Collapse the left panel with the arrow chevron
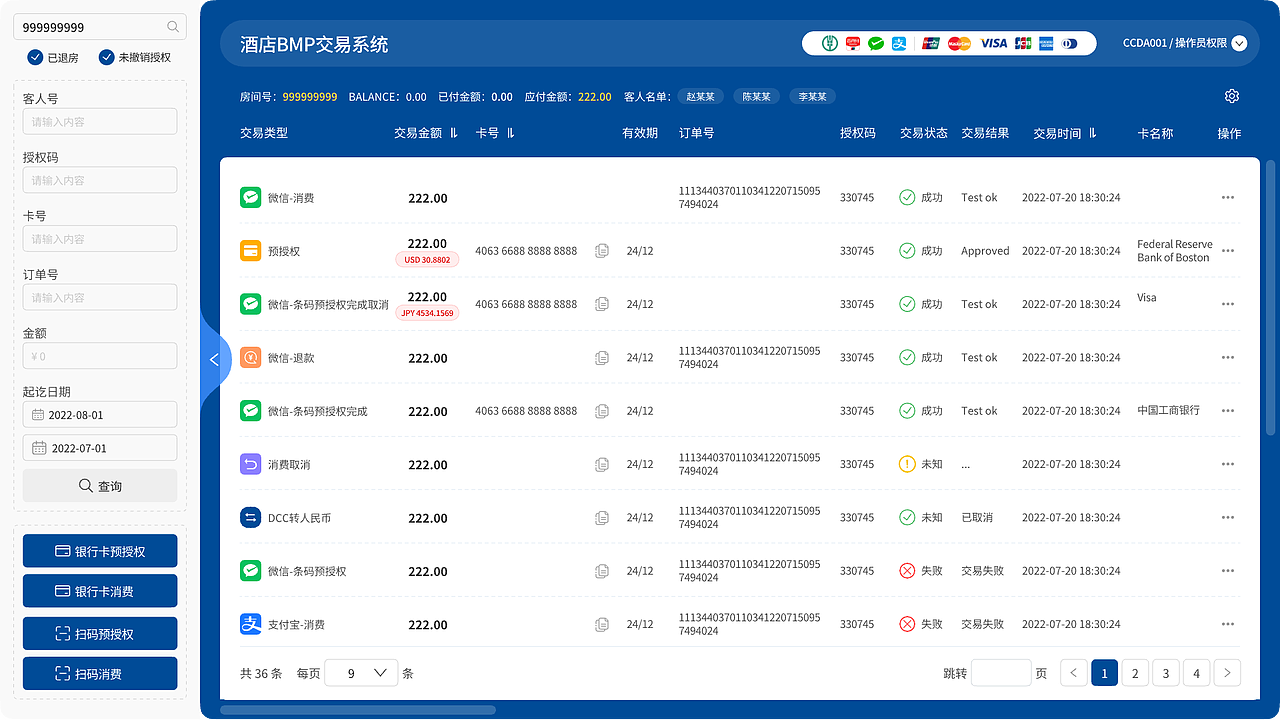This screenshot has width=1280, height=720. point(215,360)
